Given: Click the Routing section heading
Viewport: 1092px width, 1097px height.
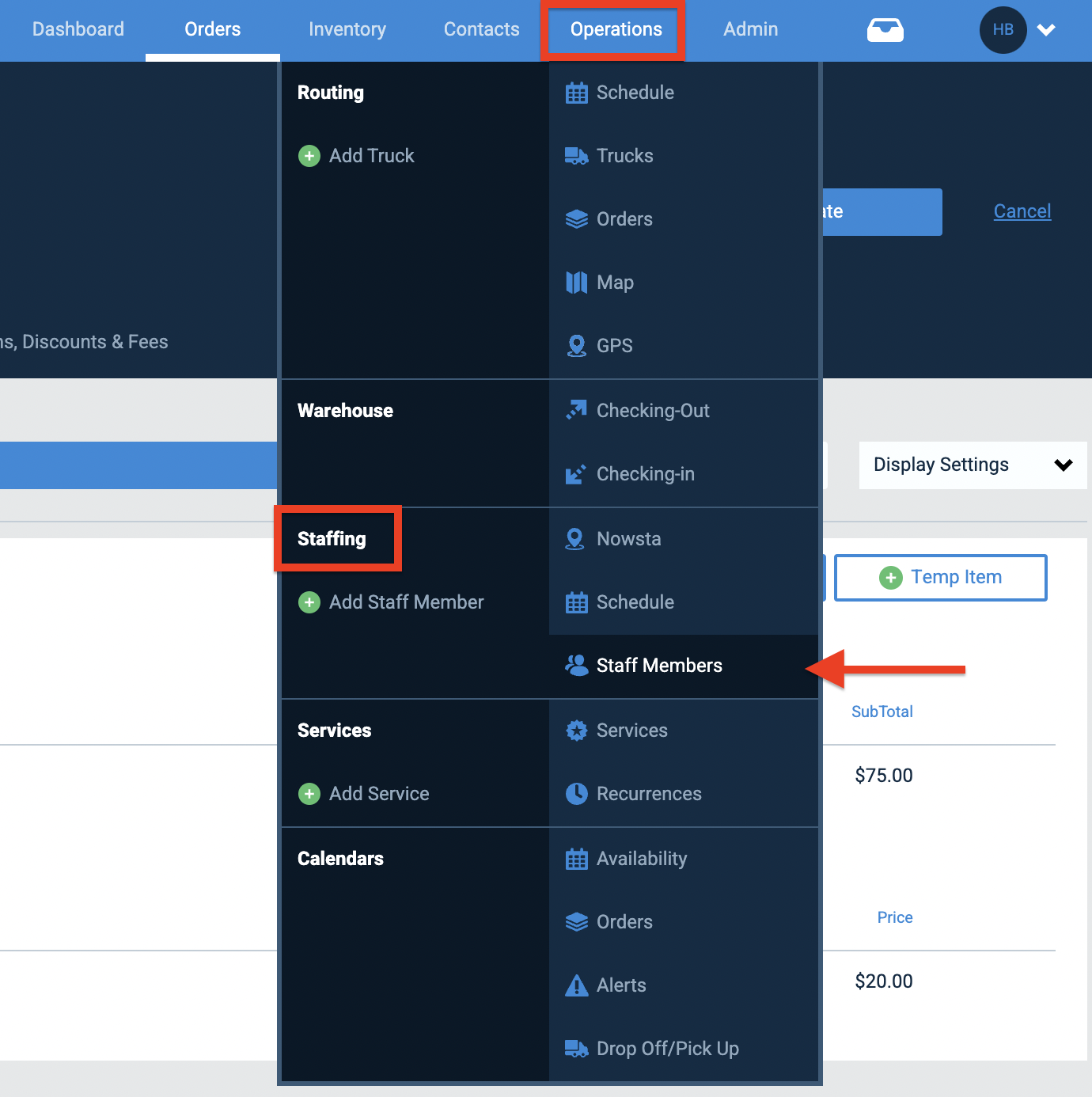Looking at the screenshot, I should (331, 93).
